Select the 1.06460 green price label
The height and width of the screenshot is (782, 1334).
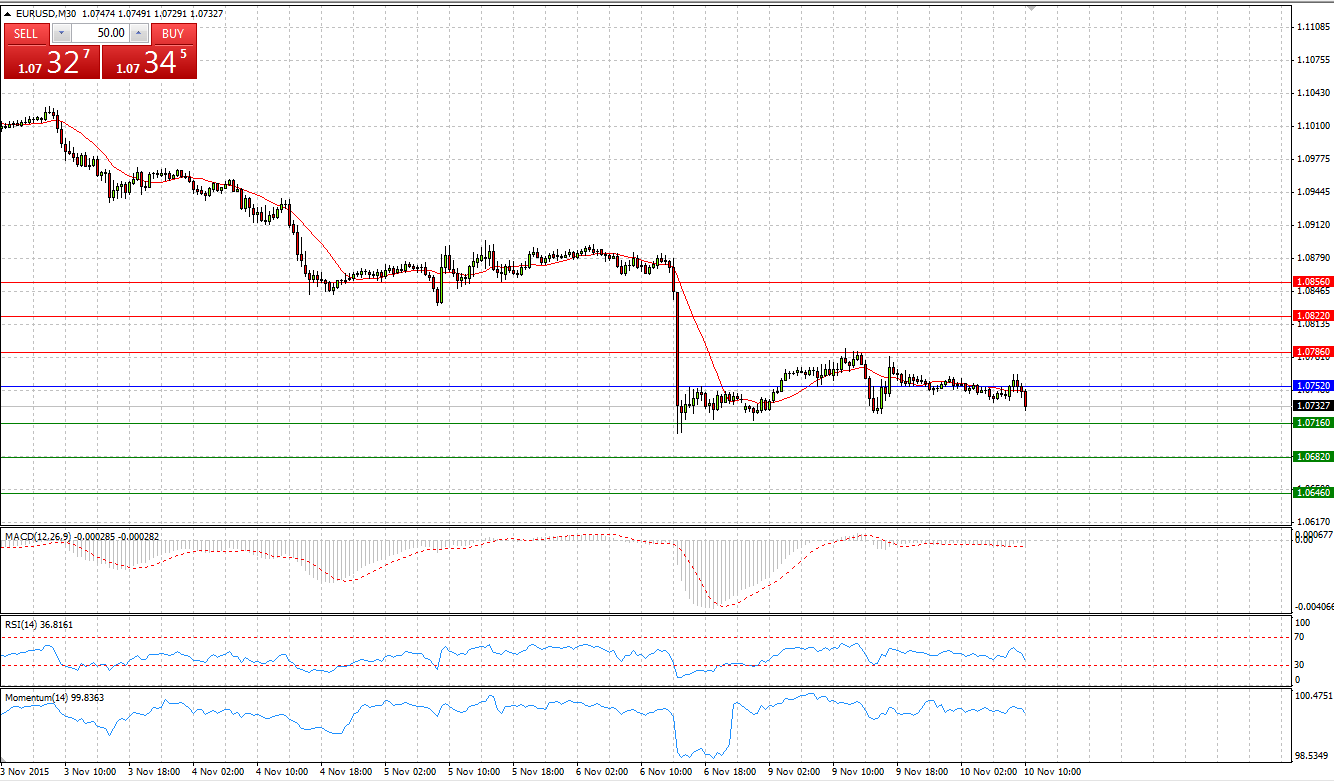(1312, 492)
